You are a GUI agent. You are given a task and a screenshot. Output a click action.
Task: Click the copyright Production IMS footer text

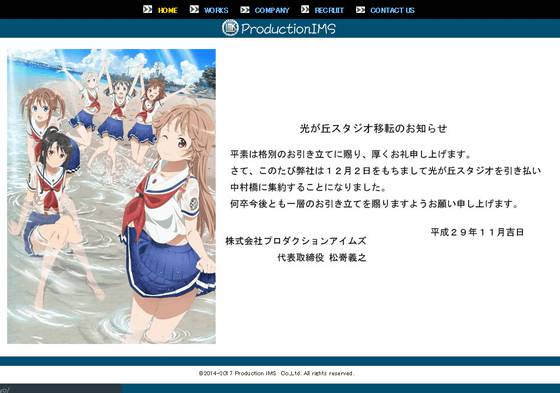point(276,373)
